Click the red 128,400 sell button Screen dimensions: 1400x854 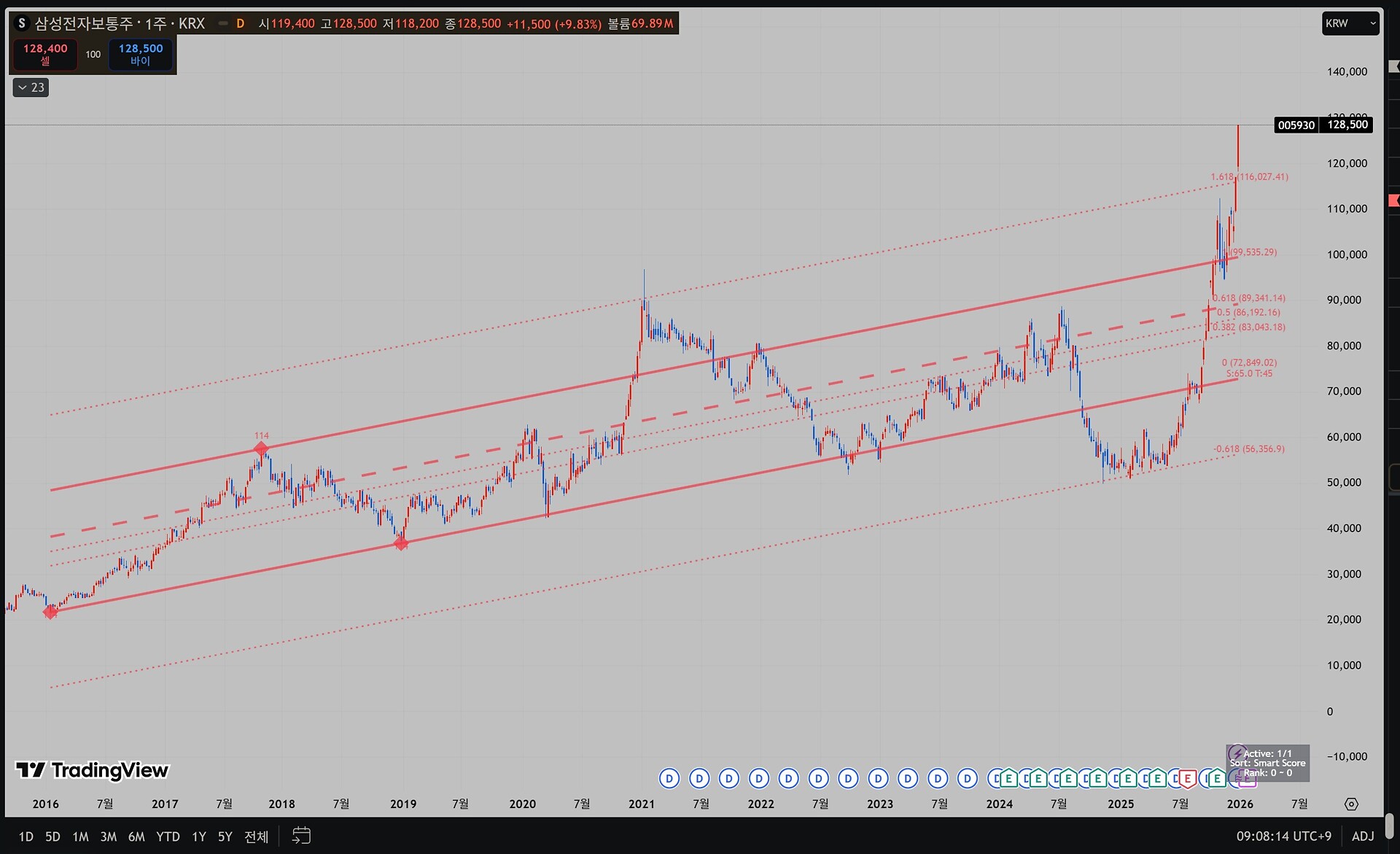tap(45, 54)
